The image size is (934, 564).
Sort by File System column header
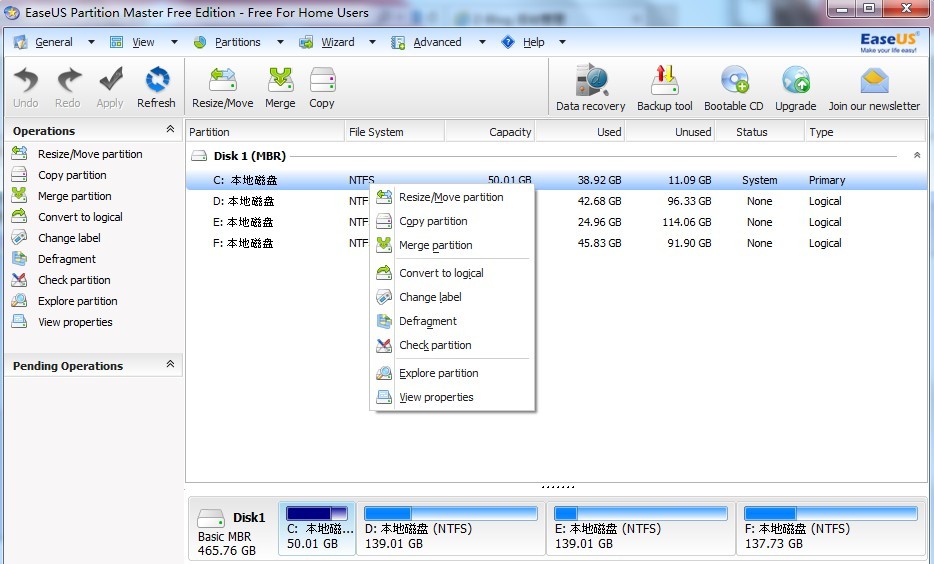click(394, 132)
